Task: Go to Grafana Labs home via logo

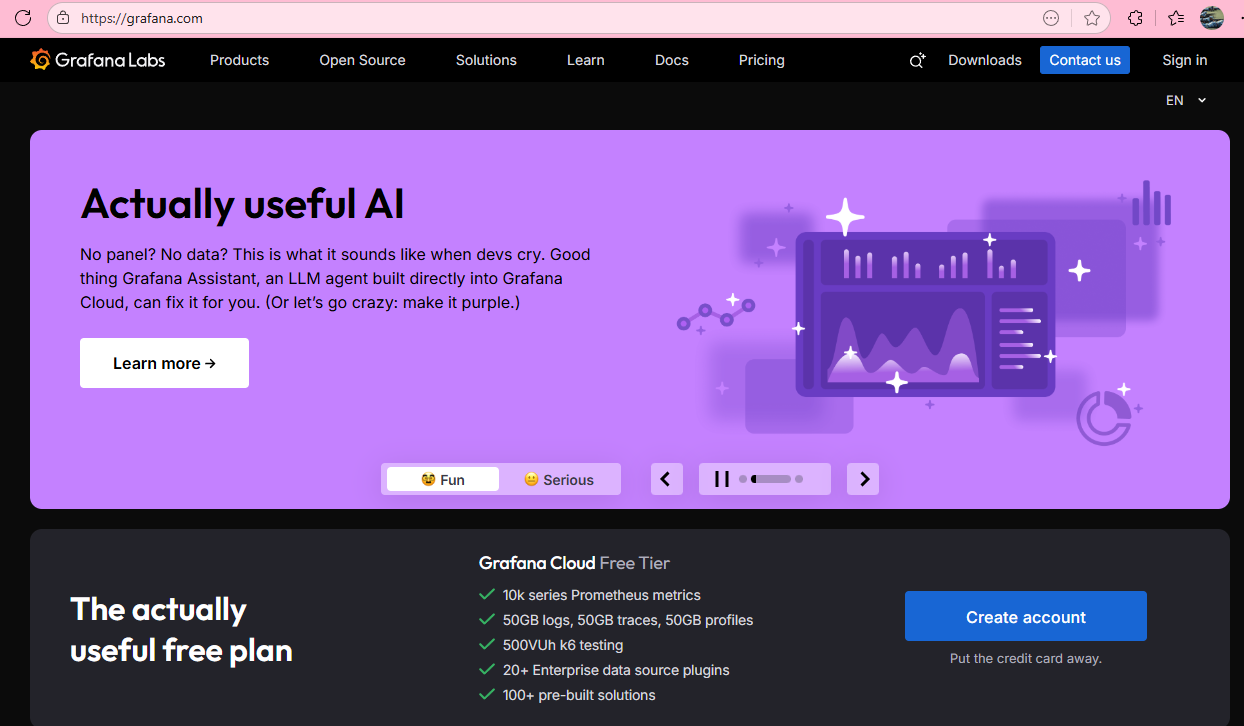Action: pyautogui.click(x=98, y=60)
